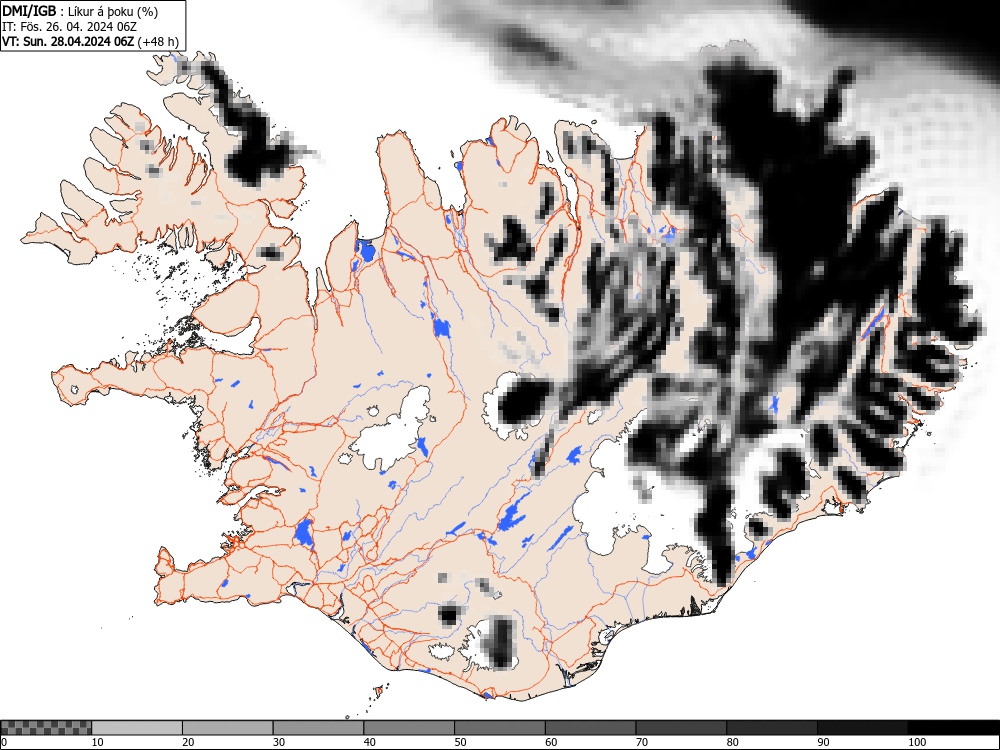
Task: Select the legend swatch between 70 and 80
Action: coord(681,728)
